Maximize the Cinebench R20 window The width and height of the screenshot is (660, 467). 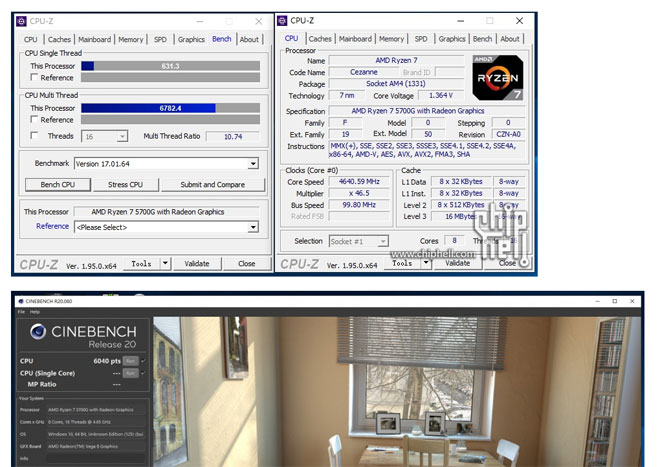tap(615, 301)
